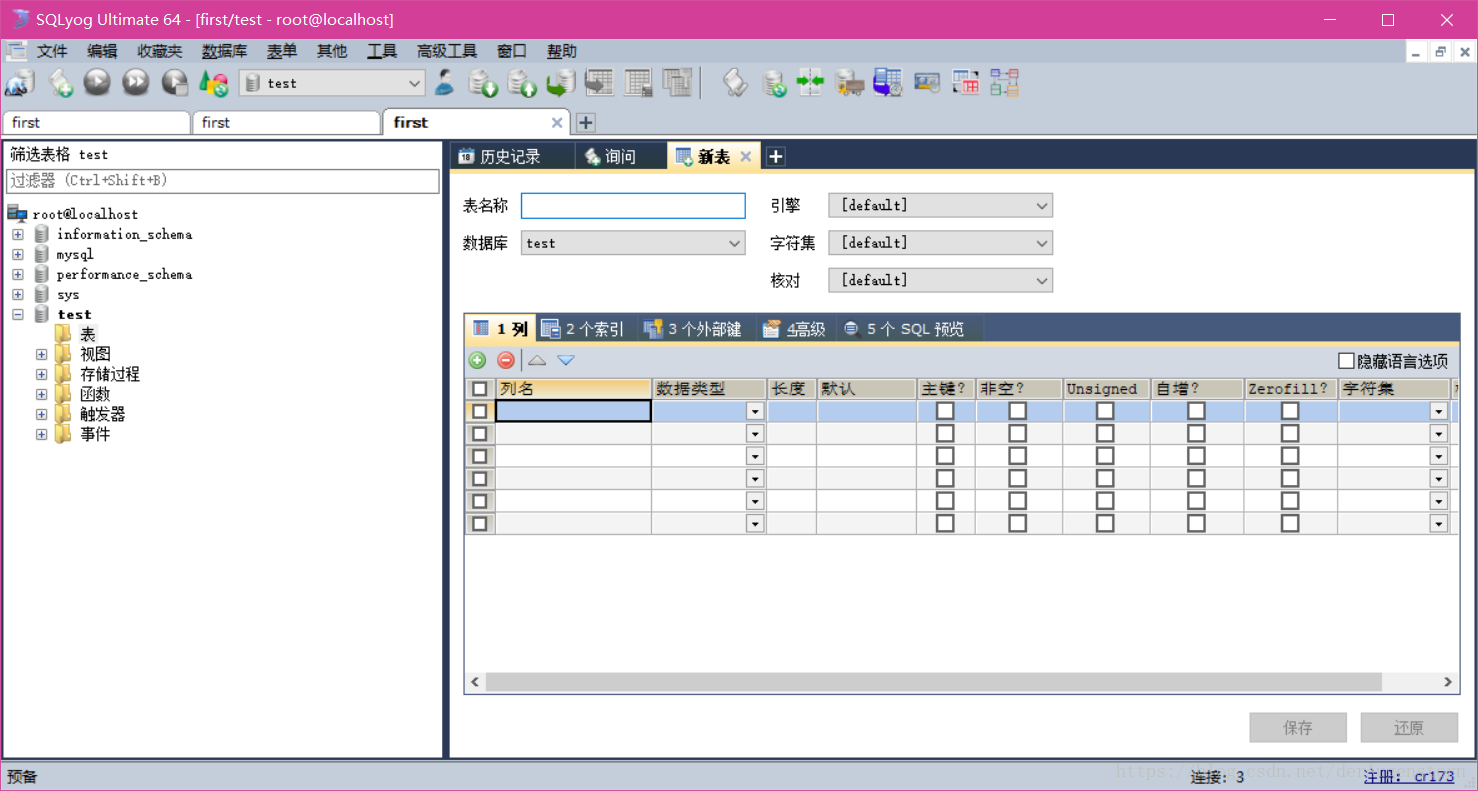Click the paper scroll icon without plus badge
The image size is (1478, 791).
coord(735,83)
